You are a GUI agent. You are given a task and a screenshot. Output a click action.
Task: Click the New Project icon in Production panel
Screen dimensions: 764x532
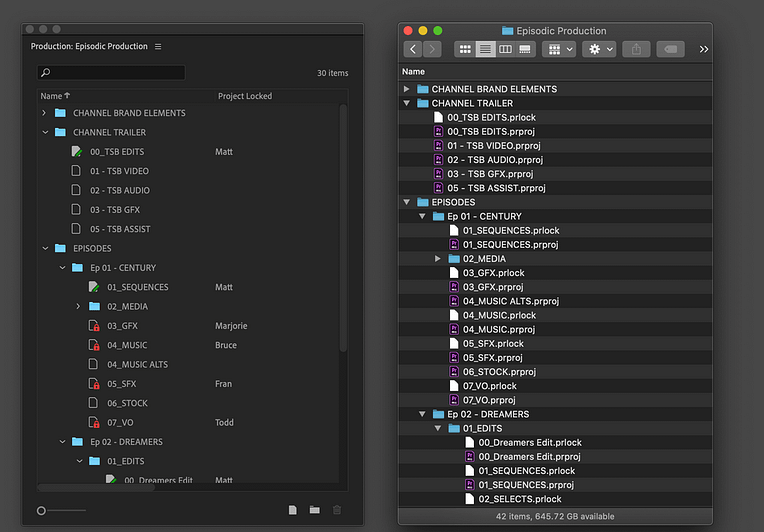[292, 510]
